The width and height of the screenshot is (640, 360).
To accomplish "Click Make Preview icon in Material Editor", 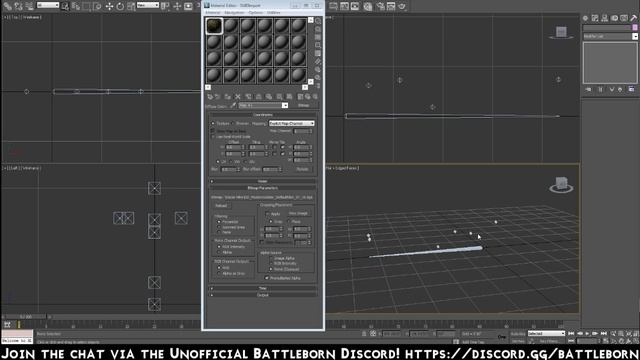I will coord(318,61).
